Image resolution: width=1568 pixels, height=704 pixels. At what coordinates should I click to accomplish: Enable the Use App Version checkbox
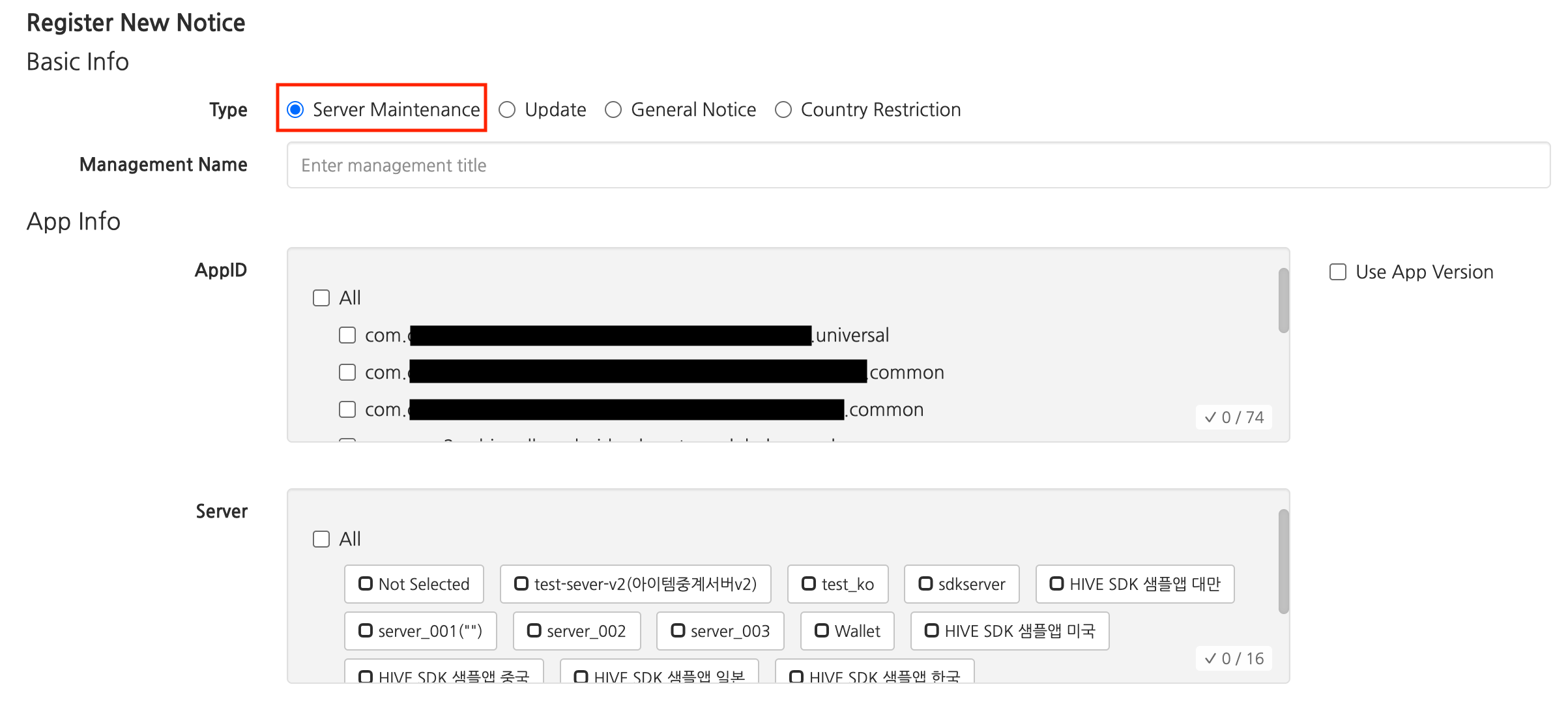[1338, 272]
